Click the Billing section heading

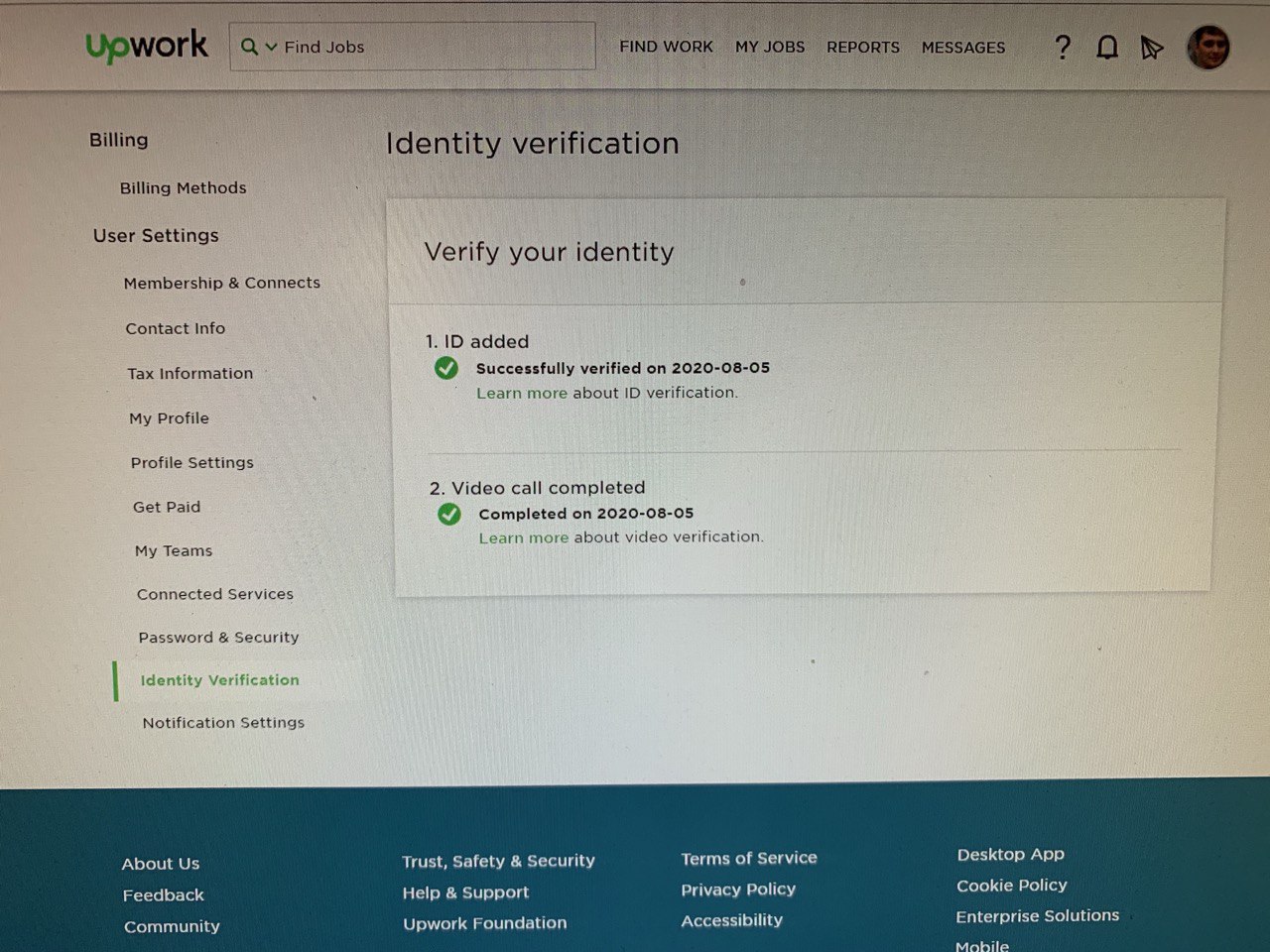pos(119,140)
